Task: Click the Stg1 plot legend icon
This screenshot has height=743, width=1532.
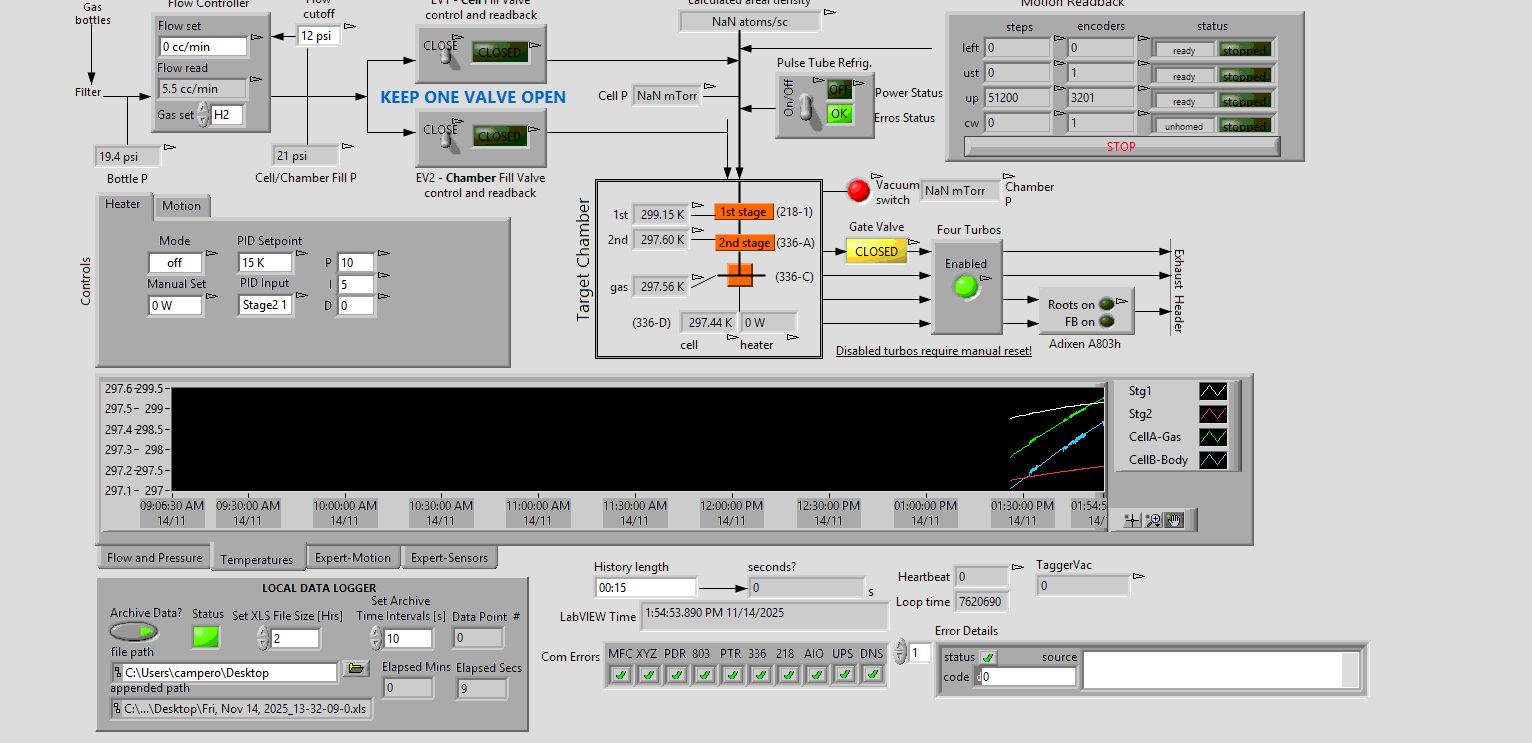Action: point(1212,391)
